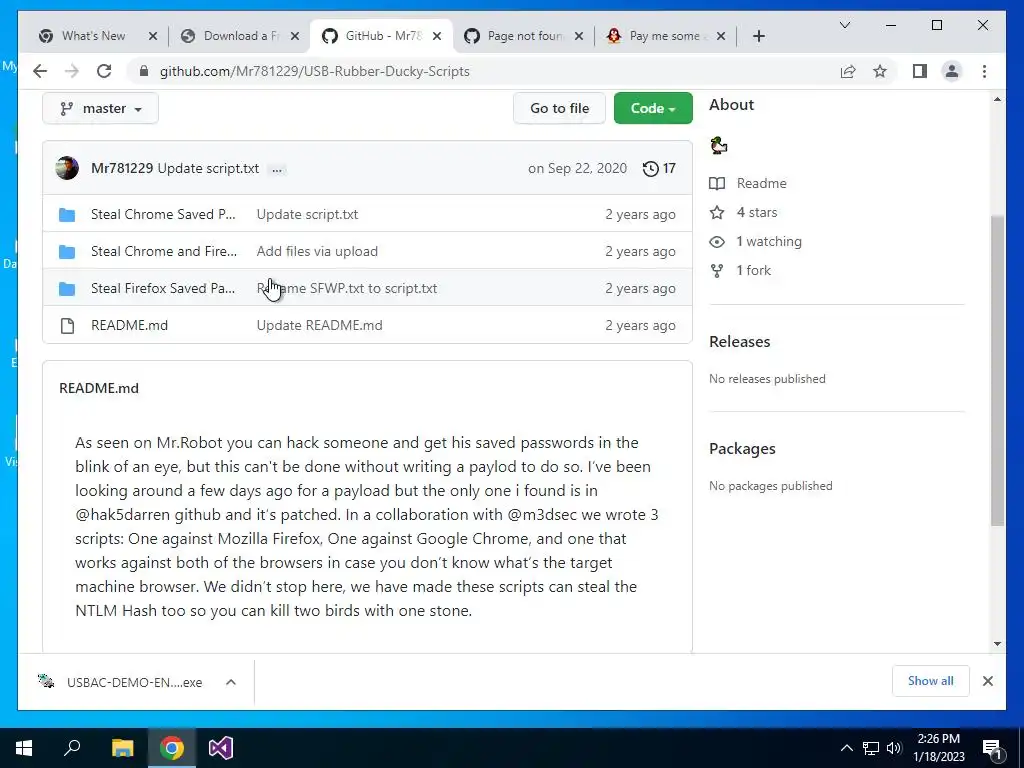Click scrollbar down arrow

[x=997, y=644]
